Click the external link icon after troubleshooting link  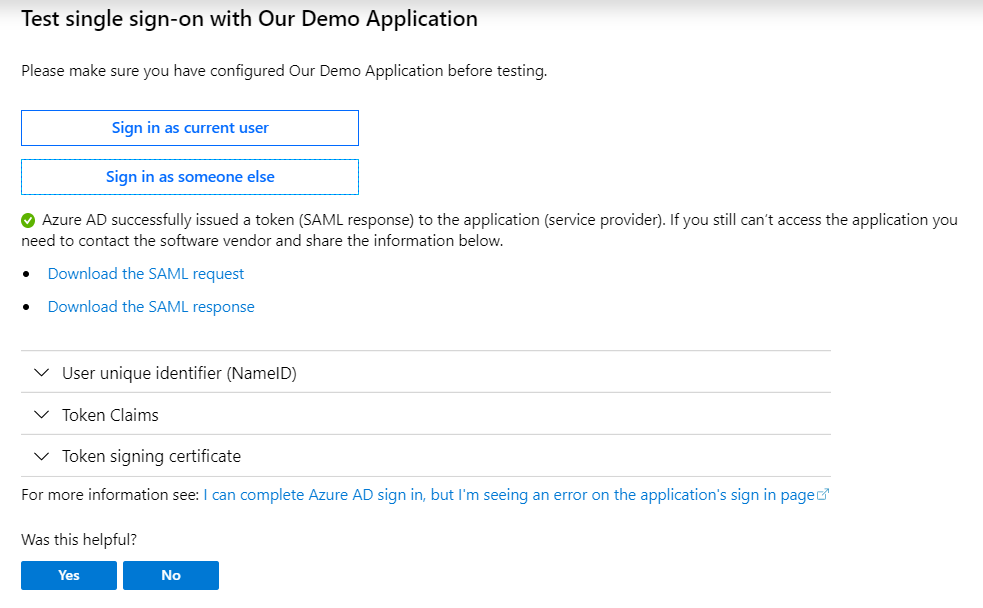824,495
